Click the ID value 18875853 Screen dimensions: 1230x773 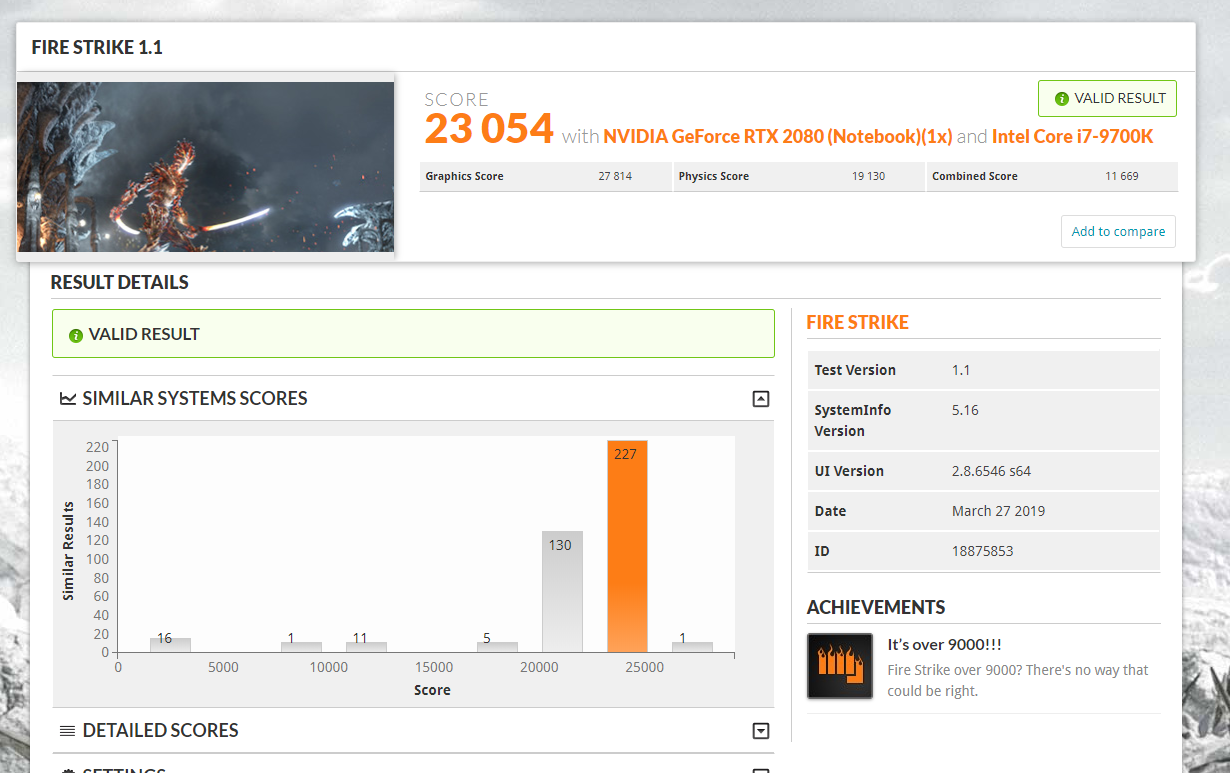(x=983, y=551)
